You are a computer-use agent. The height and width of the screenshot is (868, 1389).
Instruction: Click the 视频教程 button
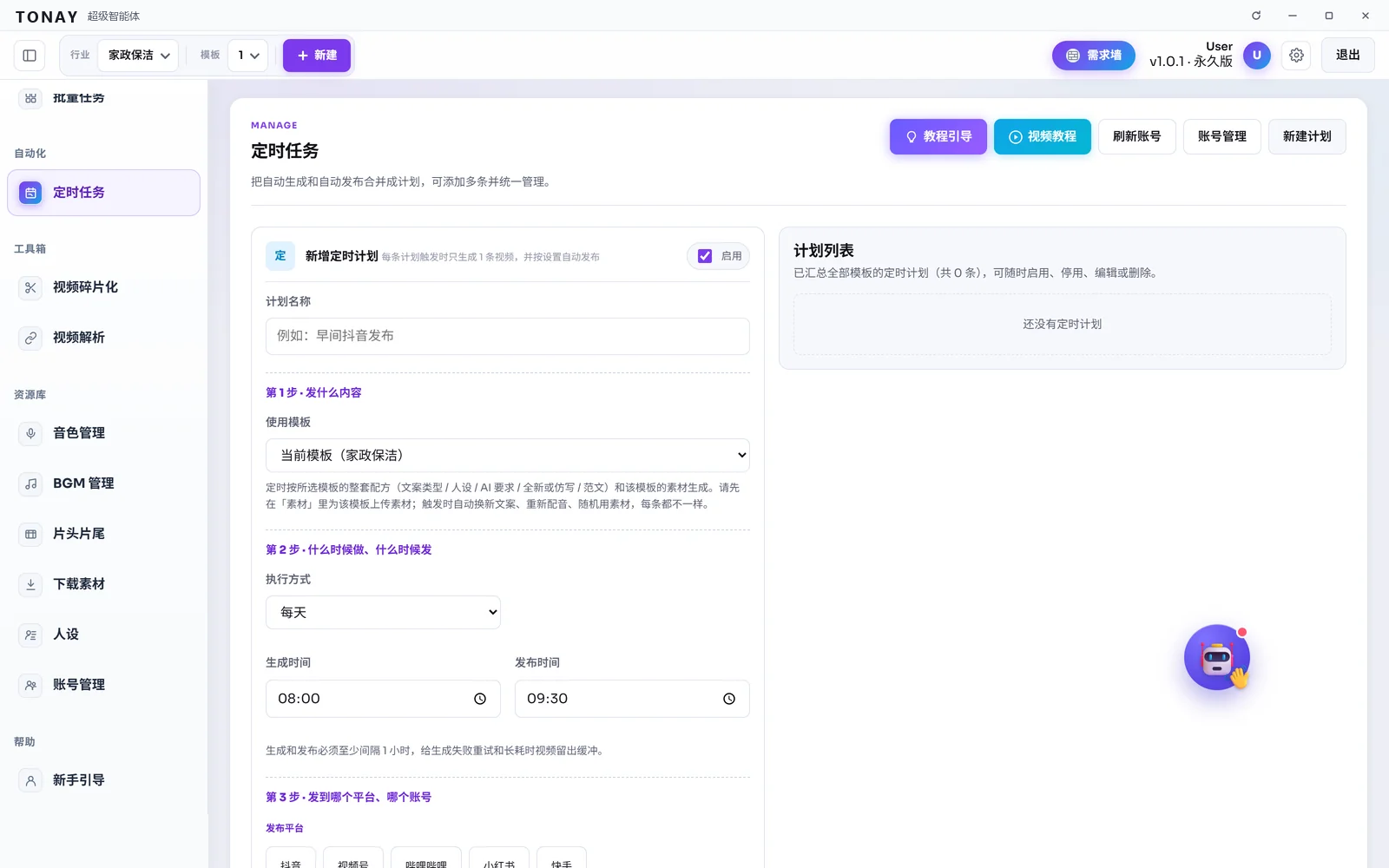(x=1042, y=136)
